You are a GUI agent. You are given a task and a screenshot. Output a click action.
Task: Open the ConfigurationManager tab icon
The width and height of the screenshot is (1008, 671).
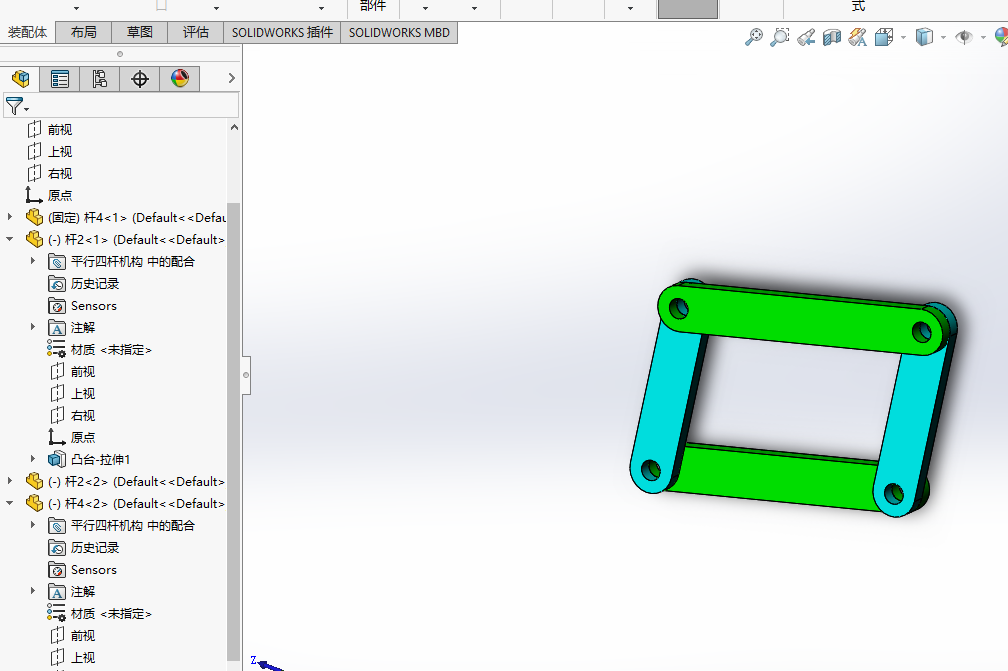pos(100,79)
